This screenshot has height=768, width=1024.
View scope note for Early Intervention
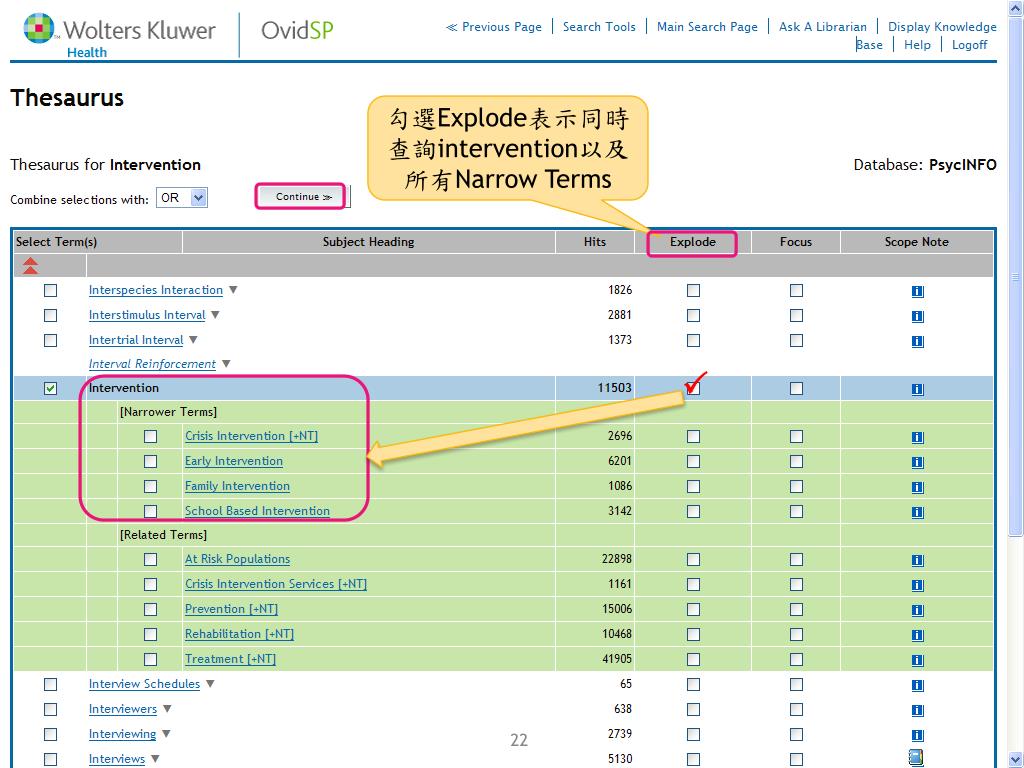(917, 462)
